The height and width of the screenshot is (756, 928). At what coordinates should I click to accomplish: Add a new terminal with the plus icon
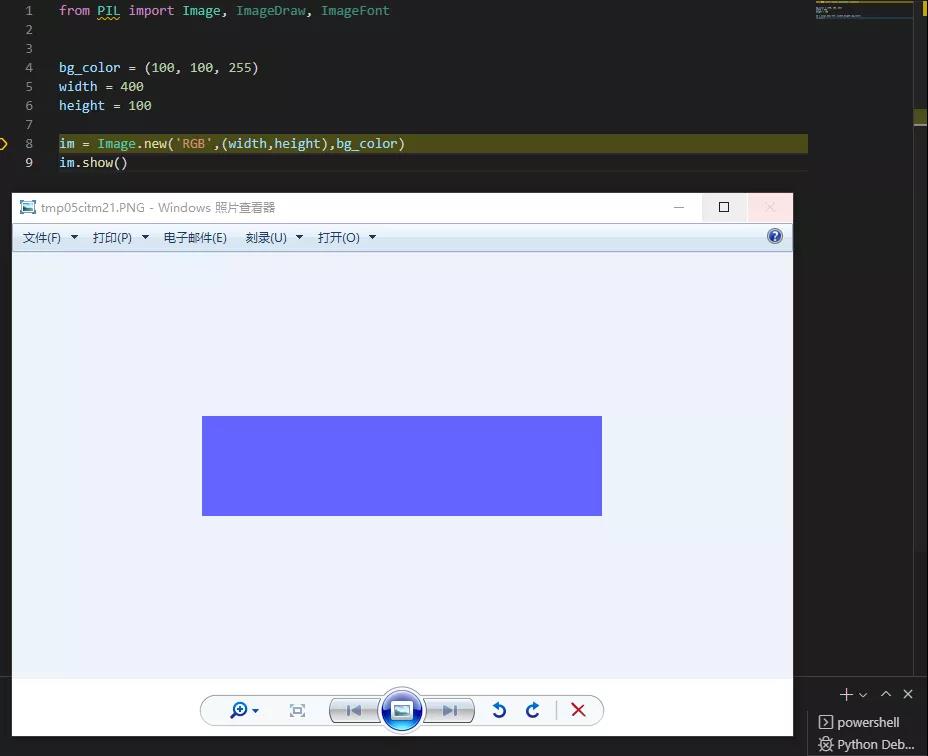[846, 694]
